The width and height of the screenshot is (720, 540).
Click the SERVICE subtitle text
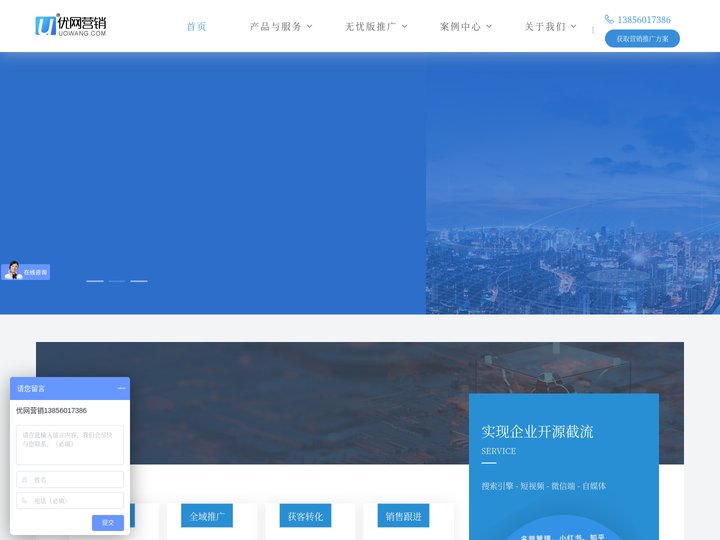tap(499, 451)
